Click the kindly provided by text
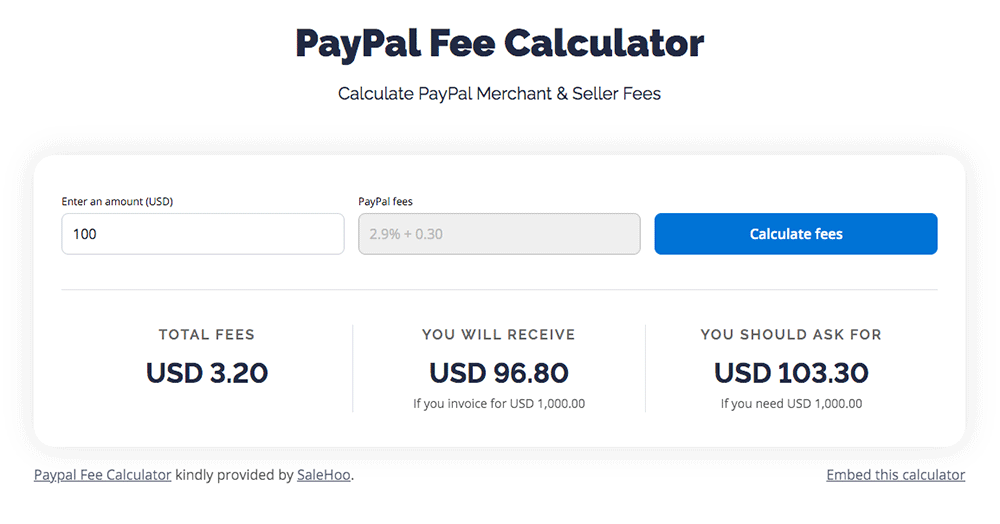 [x=234, y=475]
